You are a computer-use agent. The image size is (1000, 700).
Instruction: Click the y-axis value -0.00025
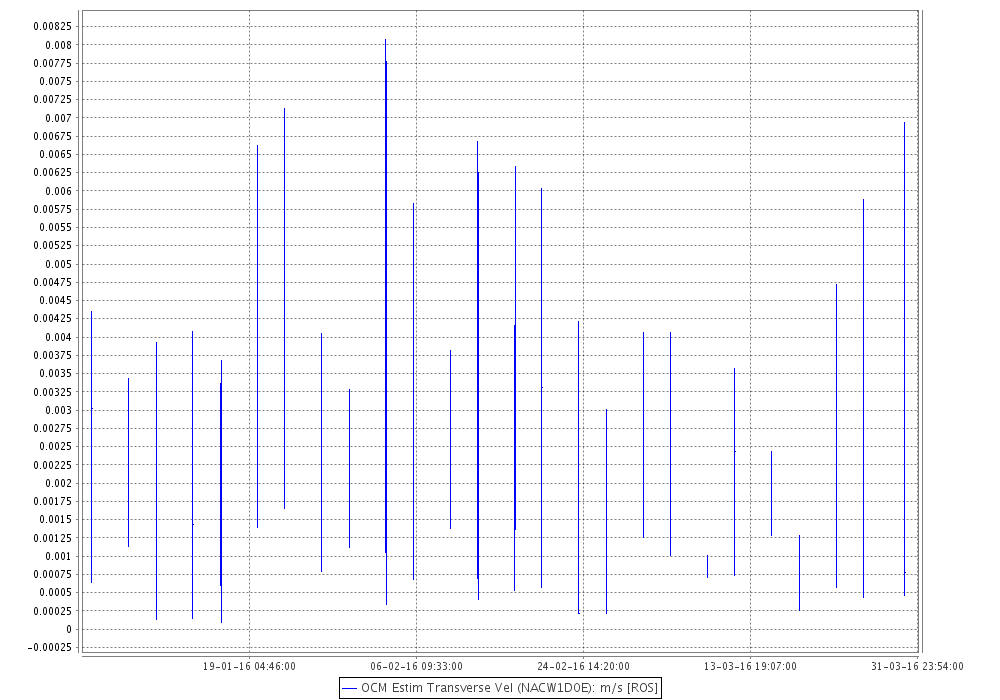click(50, 647)
